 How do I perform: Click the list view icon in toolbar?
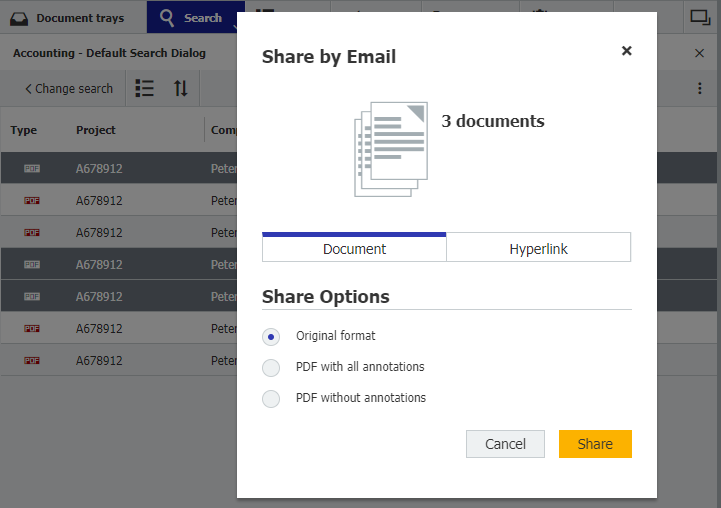pyautogui.click(x=145, y=88)
